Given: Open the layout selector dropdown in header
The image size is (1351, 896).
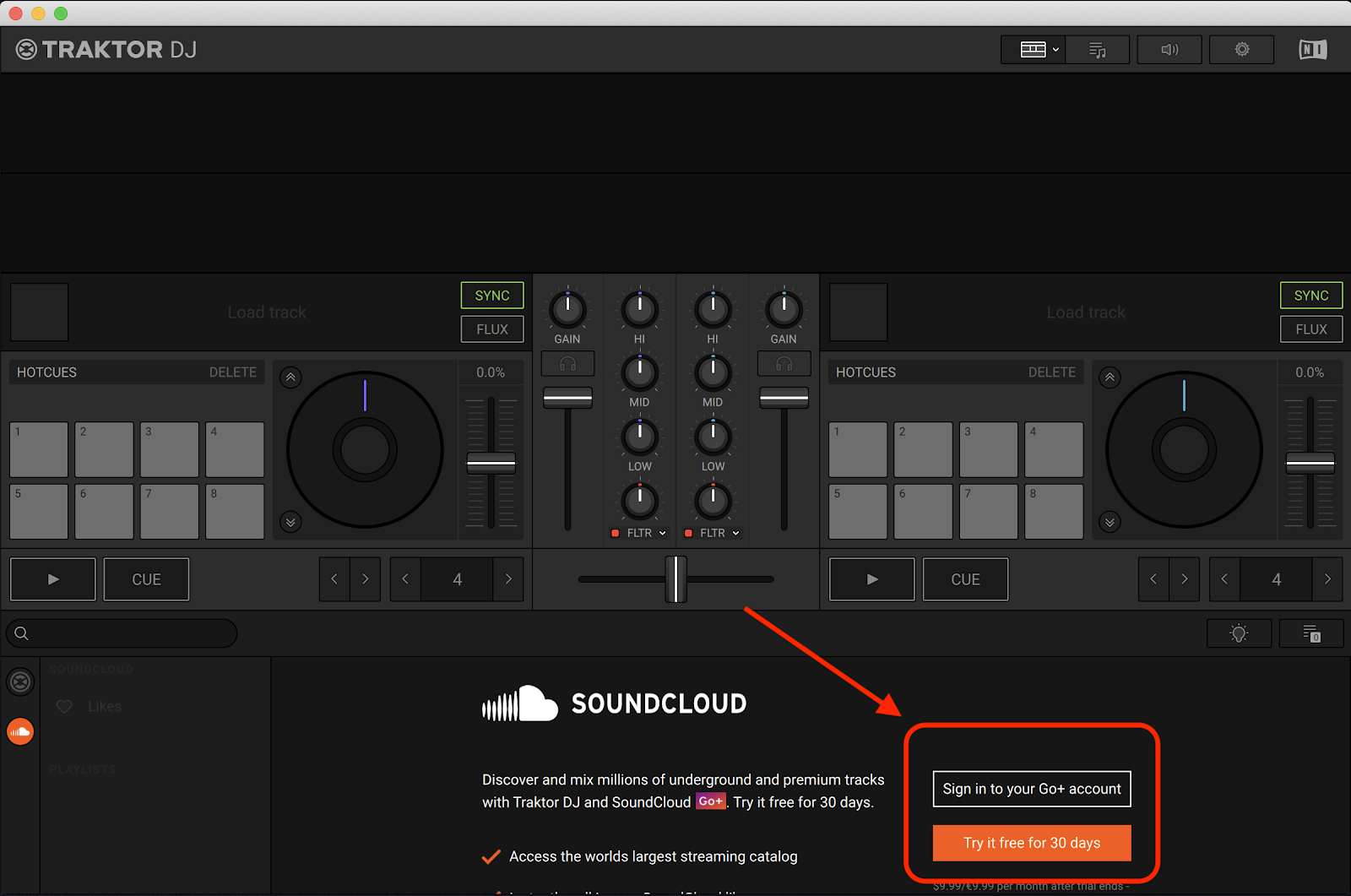Looking at the screenshot, I should (x=1032, y=50).
